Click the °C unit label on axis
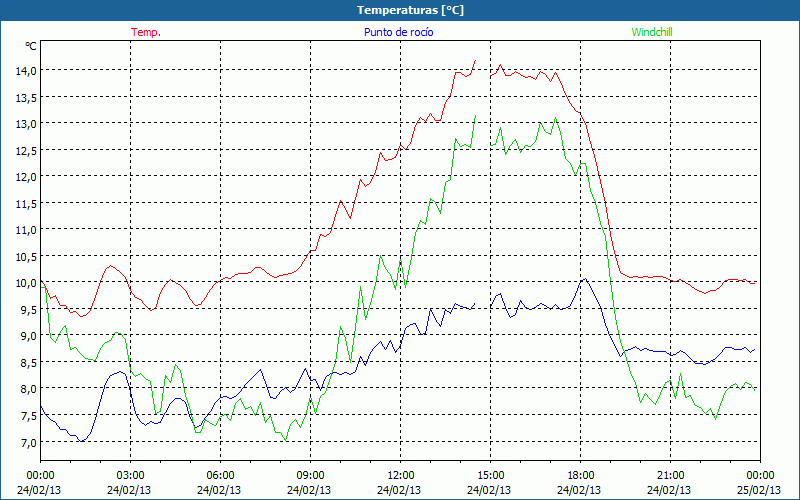The height and width of the screenshot is (500, 800). click(31, 46)
